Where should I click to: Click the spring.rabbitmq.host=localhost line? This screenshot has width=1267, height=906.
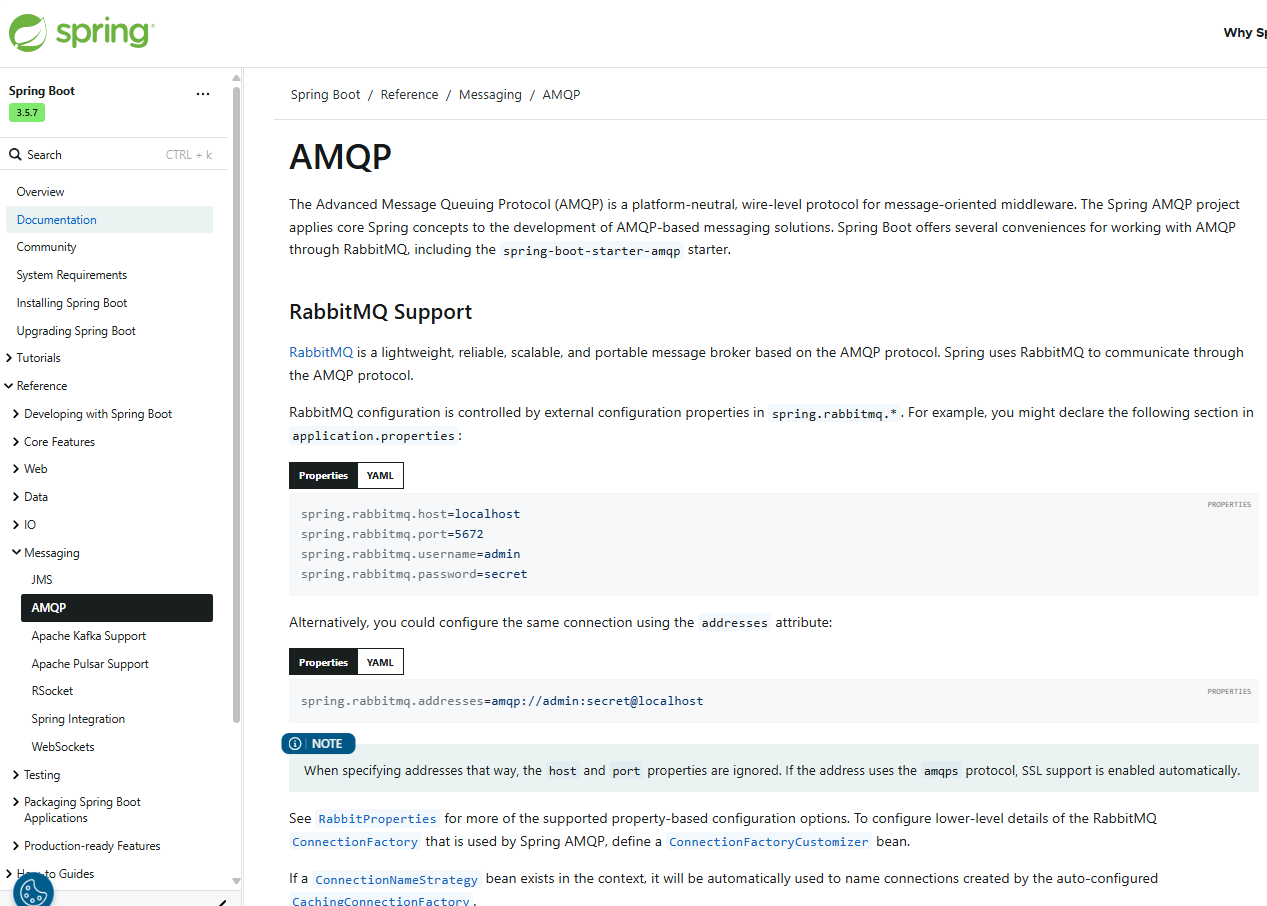coord(411,514)
